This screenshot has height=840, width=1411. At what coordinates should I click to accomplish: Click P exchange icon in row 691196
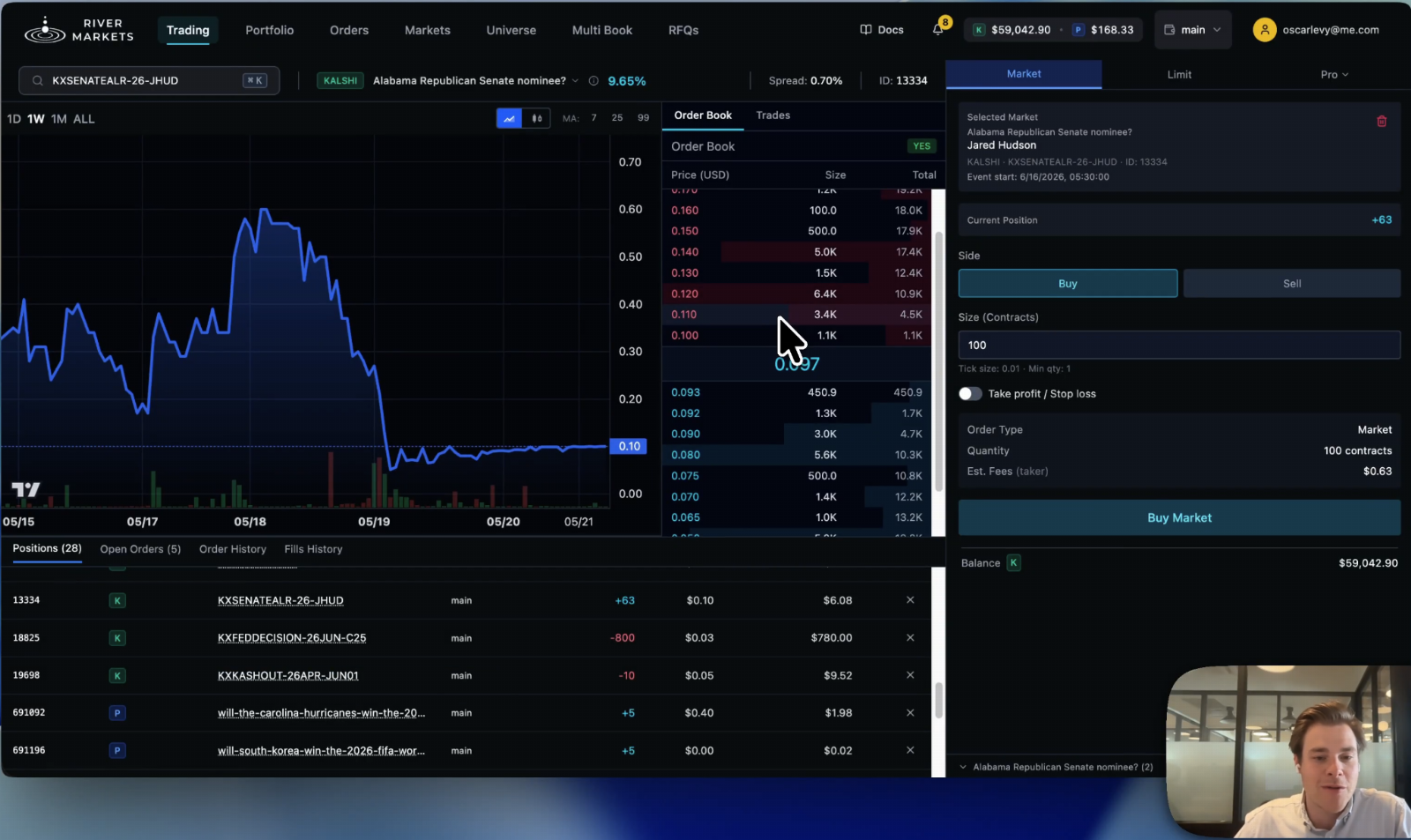[x=117, y=751]
